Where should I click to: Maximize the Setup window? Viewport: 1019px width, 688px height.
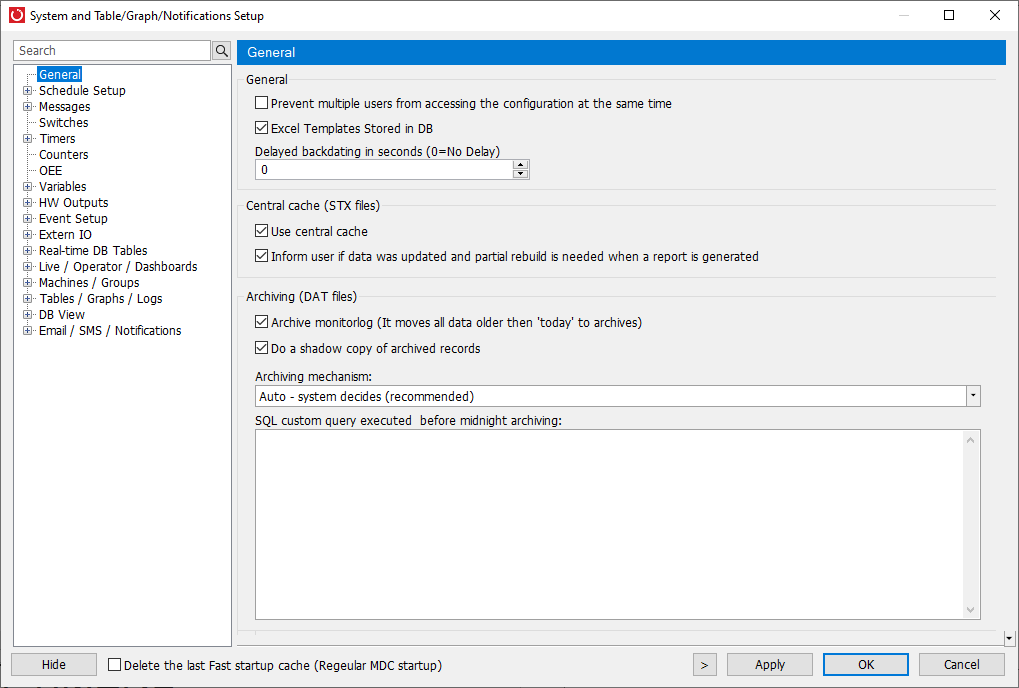(x=949, y=15)
